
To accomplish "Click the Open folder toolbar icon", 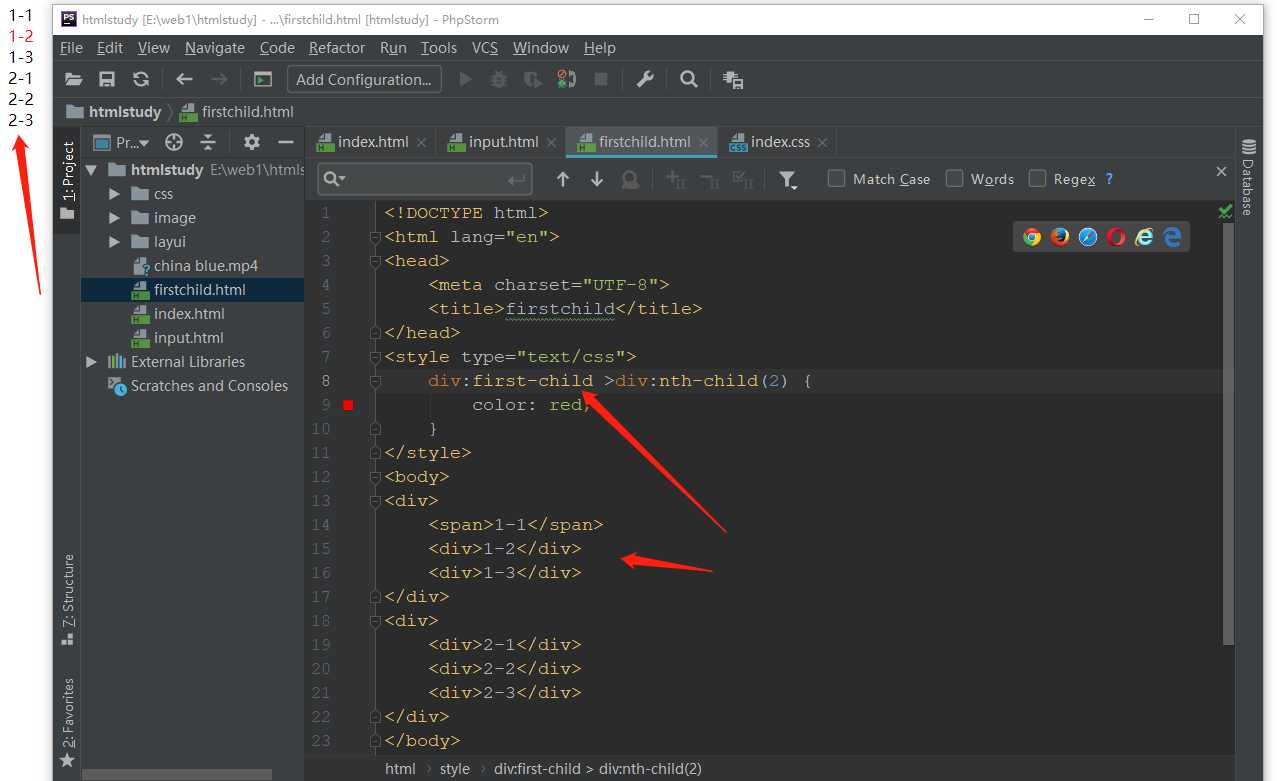I will pyautogui.click(x=73, y=79).
